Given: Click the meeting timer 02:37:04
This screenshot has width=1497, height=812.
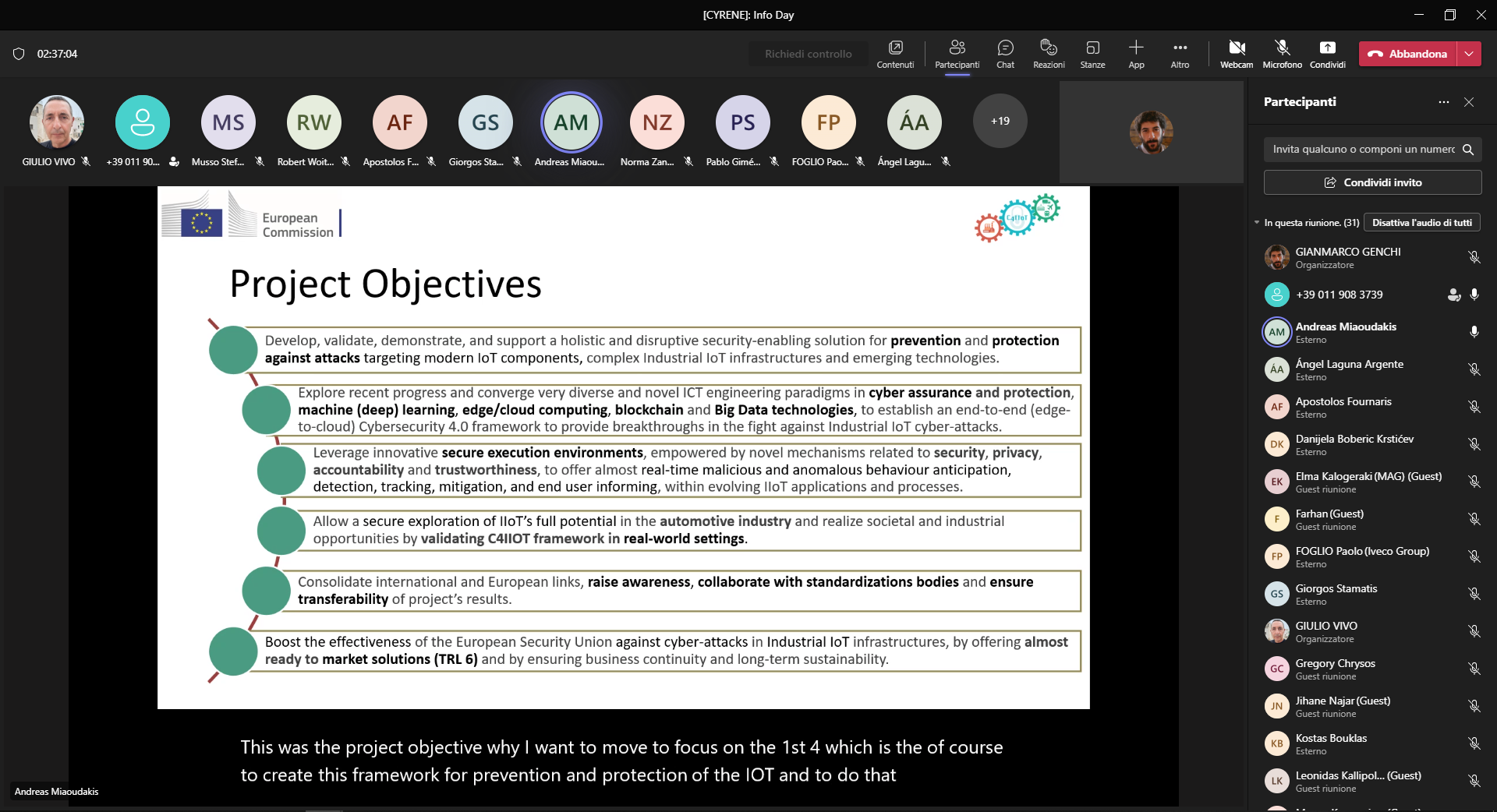Looking at the screenshot, I should pos(57,54).
